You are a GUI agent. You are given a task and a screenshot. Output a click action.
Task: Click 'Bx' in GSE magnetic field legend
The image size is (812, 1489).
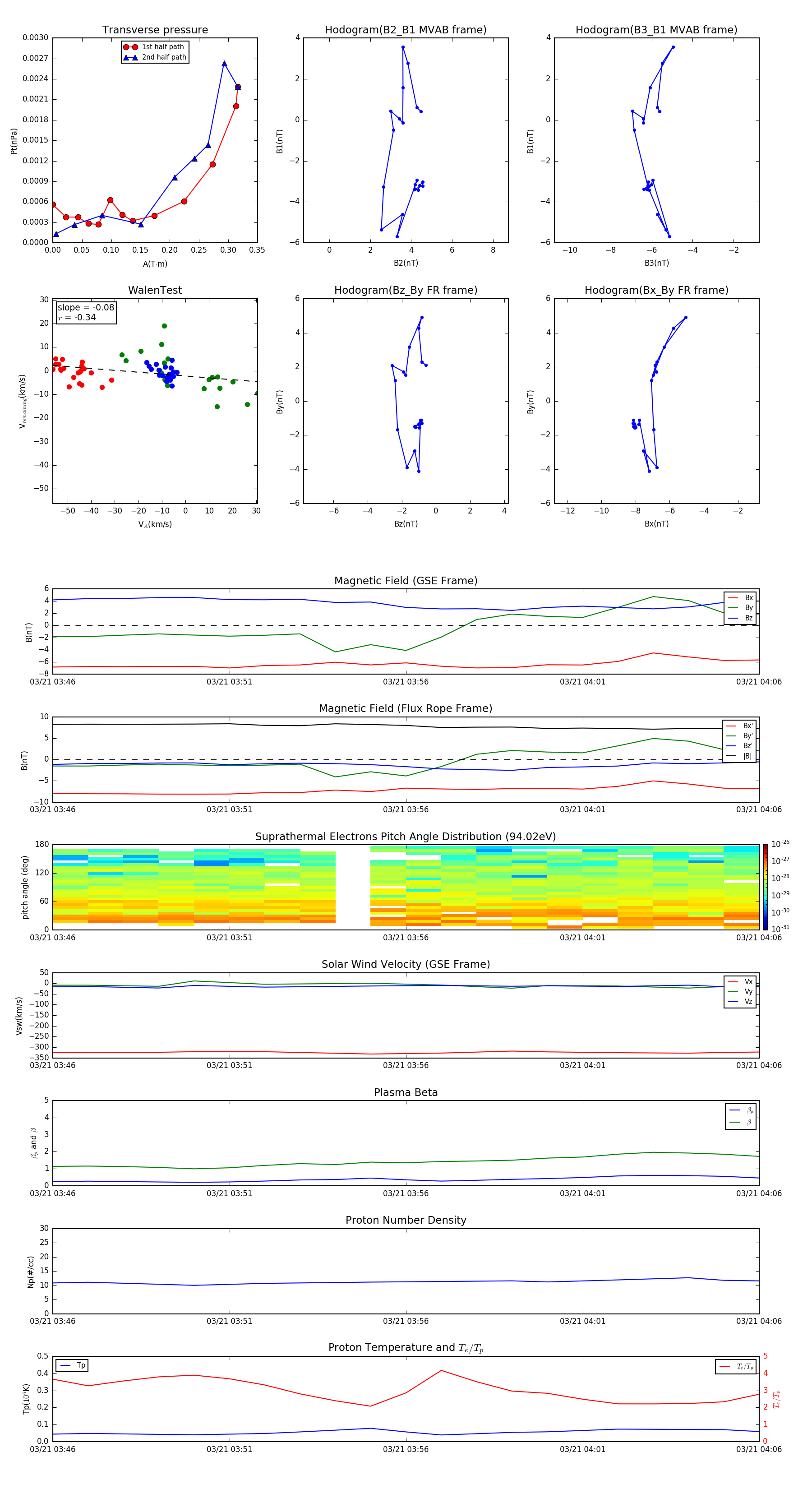741,598
